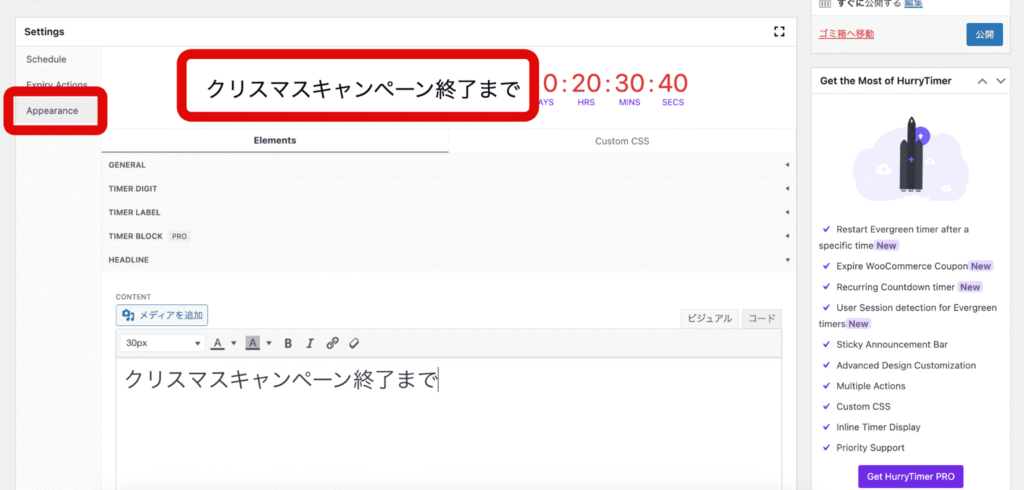This screenshot has width=1024, height=490.
Task: Choose background color with highlighted A icon
Action: pos(253,343)
